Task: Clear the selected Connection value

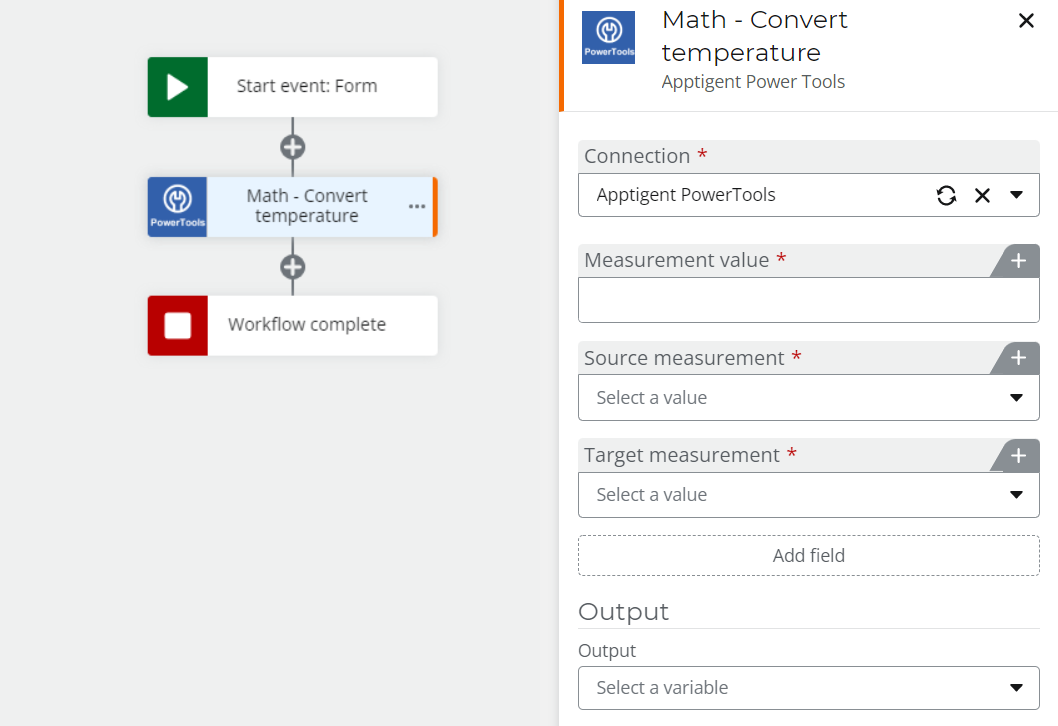Action: [x=982, y=195]
